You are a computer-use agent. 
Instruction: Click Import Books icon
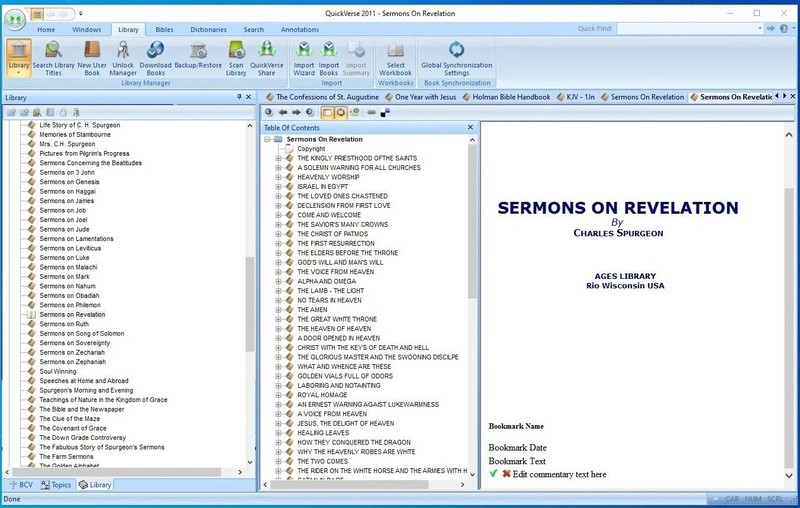329,58
